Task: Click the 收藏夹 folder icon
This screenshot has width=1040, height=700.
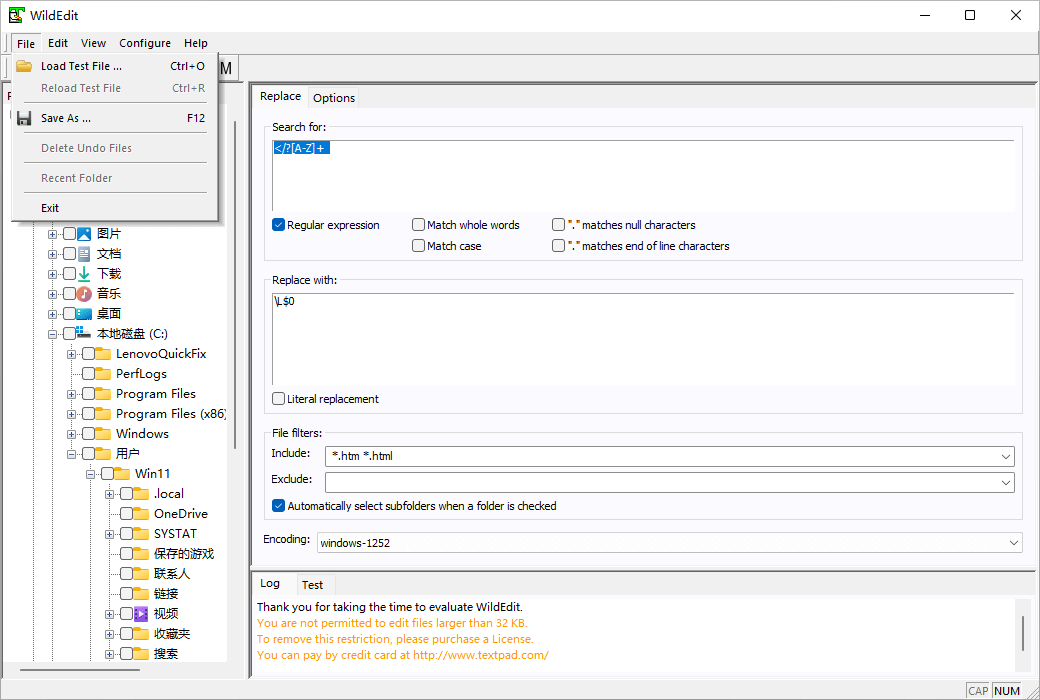Action: coord(141,634)
